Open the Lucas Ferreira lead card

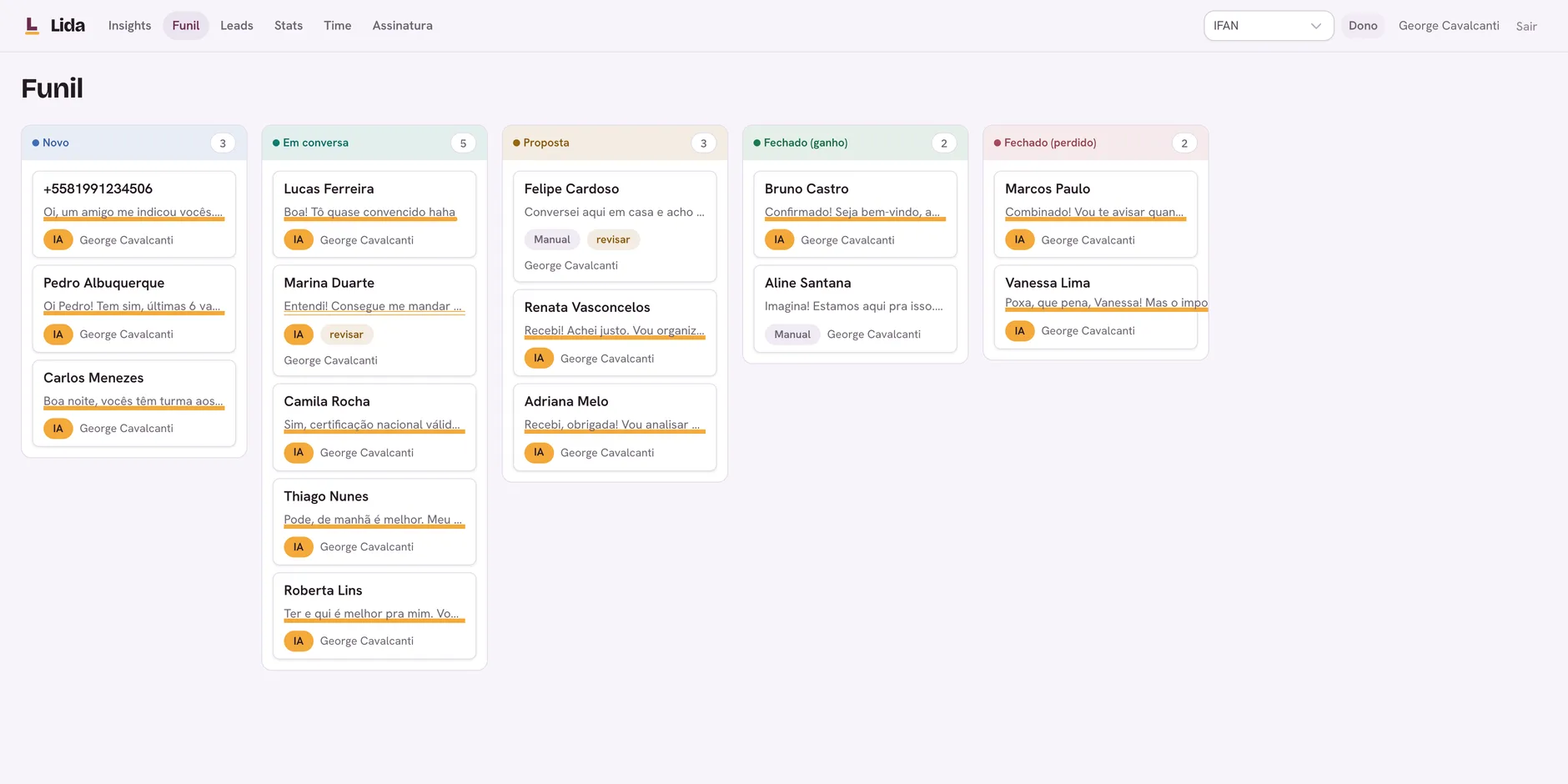pos(374,214)
